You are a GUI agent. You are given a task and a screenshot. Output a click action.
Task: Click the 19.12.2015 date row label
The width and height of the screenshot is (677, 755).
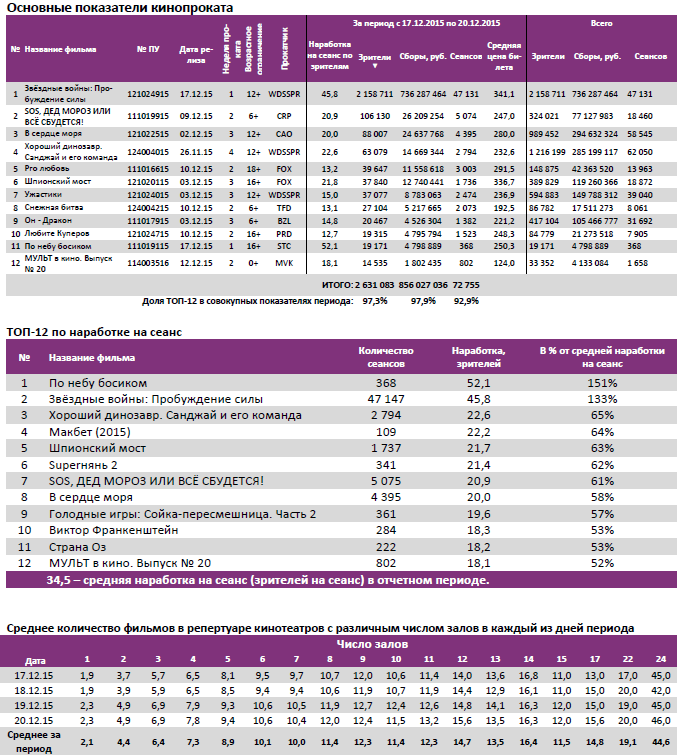(35, 704)
